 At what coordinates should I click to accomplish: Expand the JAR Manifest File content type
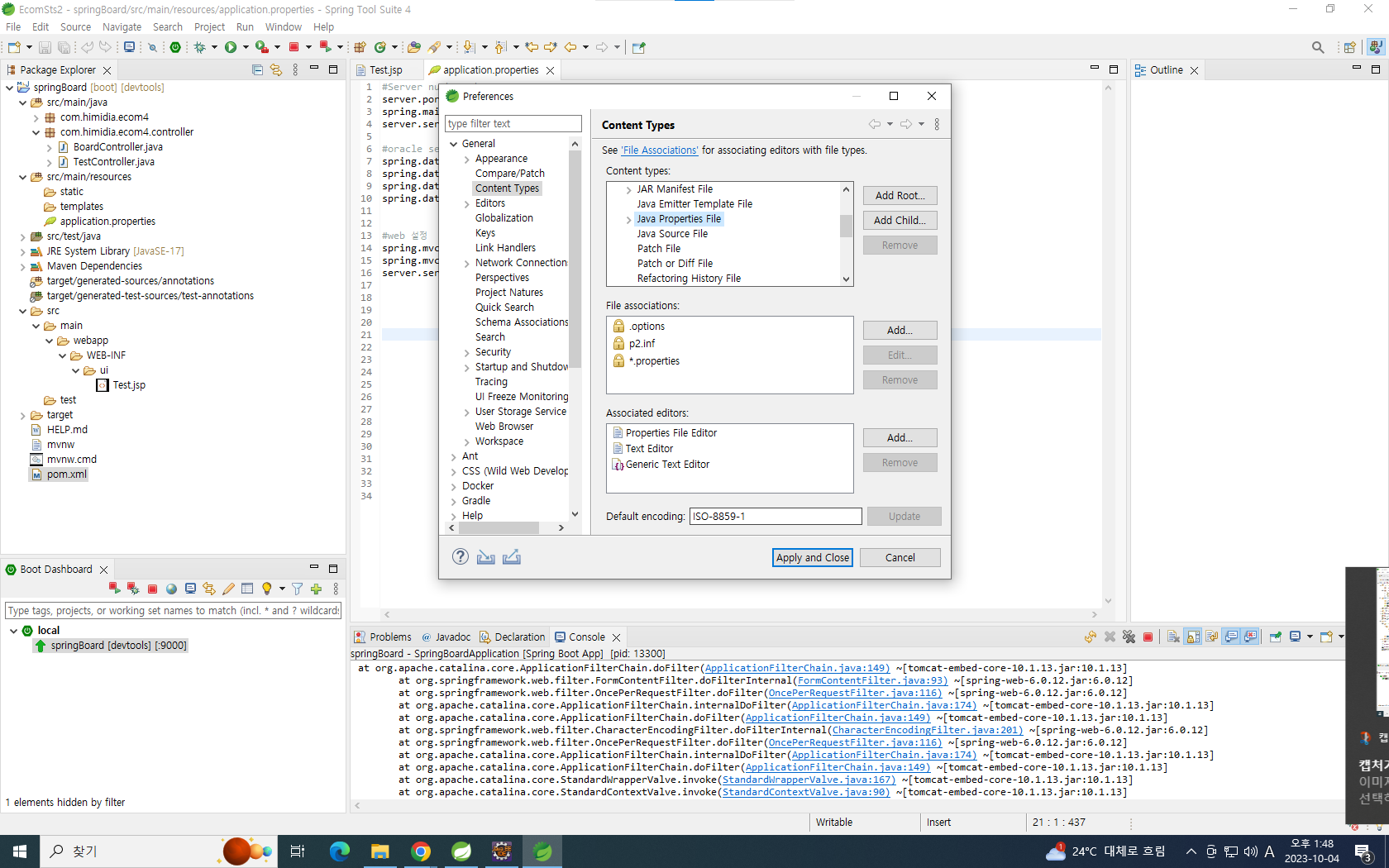coord(628,190)
